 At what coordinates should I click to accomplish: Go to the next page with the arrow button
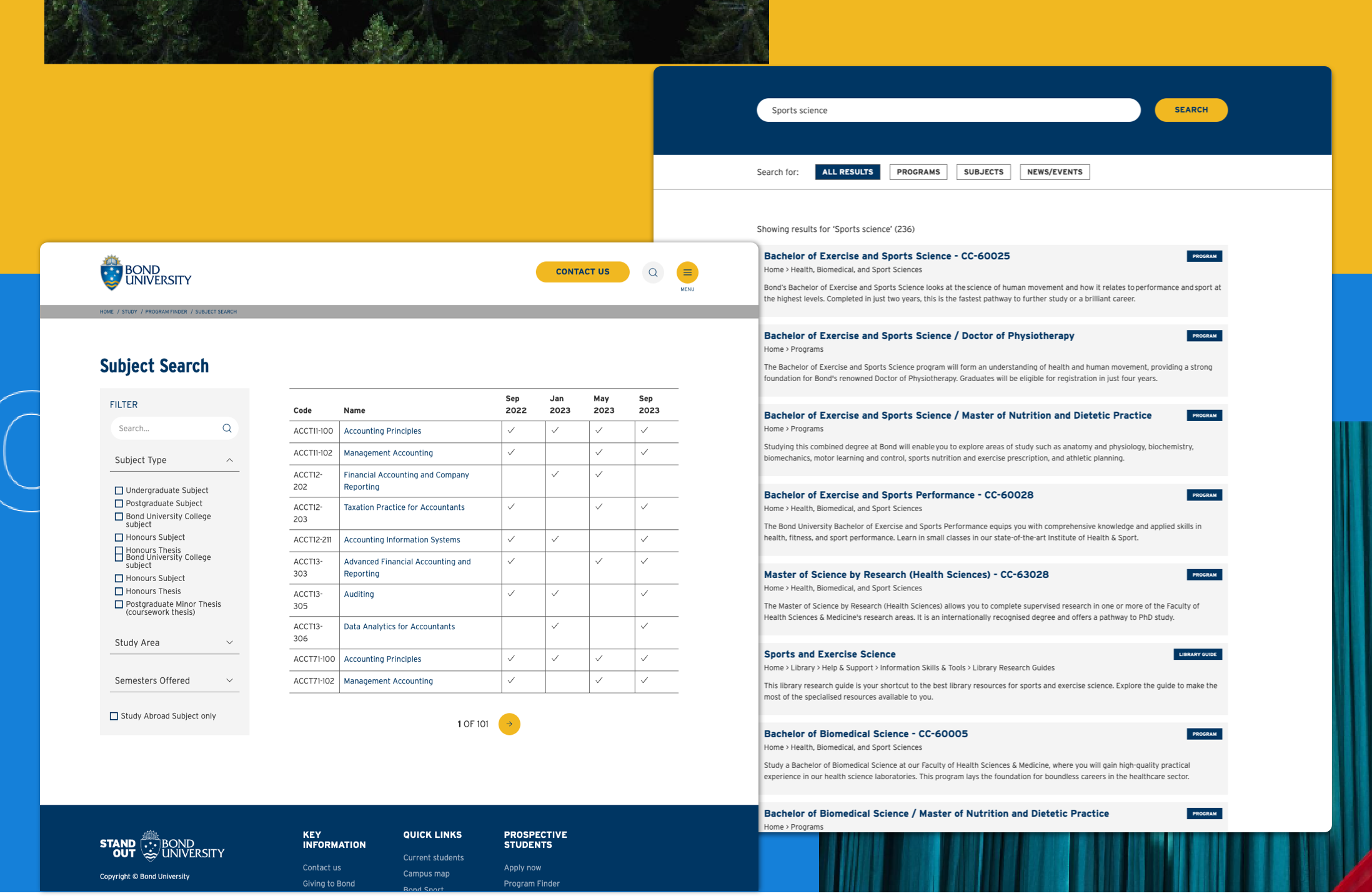point(509,724)
